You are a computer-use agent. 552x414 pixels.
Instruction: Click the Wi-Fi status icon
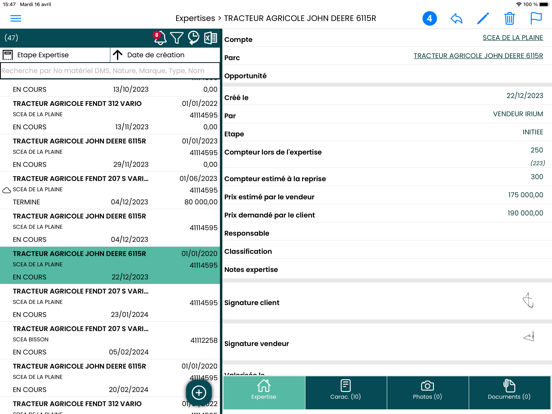pyautogui.click(x=519, y=4)
